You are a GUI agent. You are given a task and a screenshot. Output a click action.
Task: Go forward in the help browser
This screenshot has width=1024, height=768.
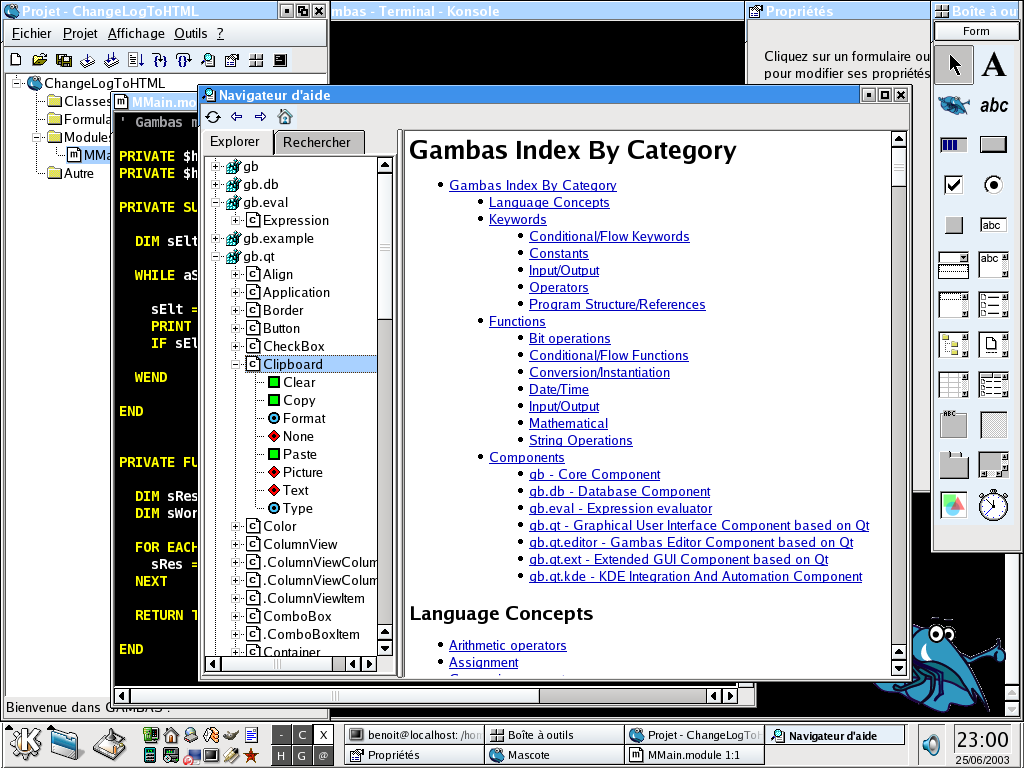click(x=261, y=117)
